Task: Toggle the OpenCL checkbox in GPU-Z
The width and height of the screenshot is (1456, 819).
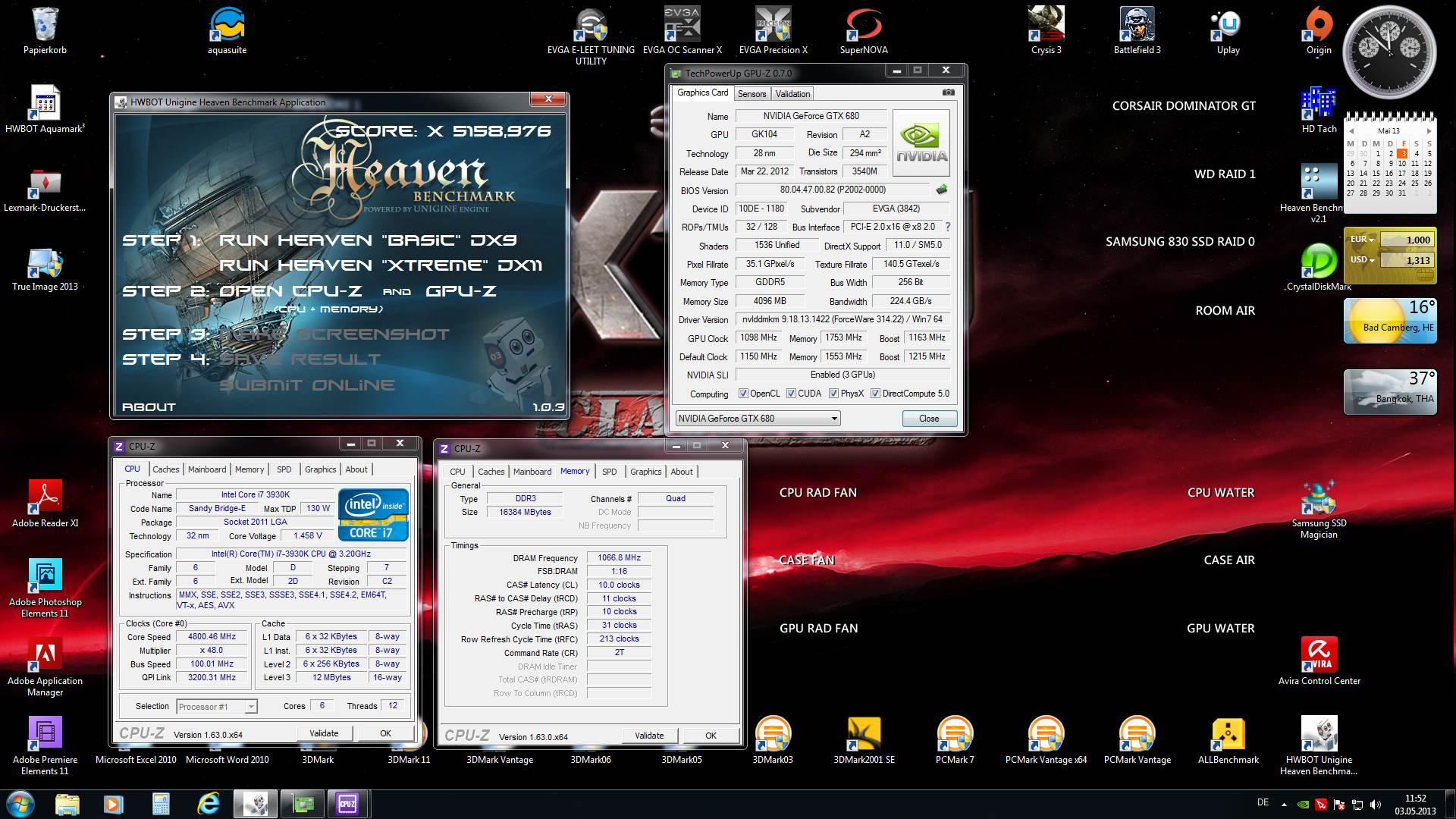Action: tap(744, 394)
